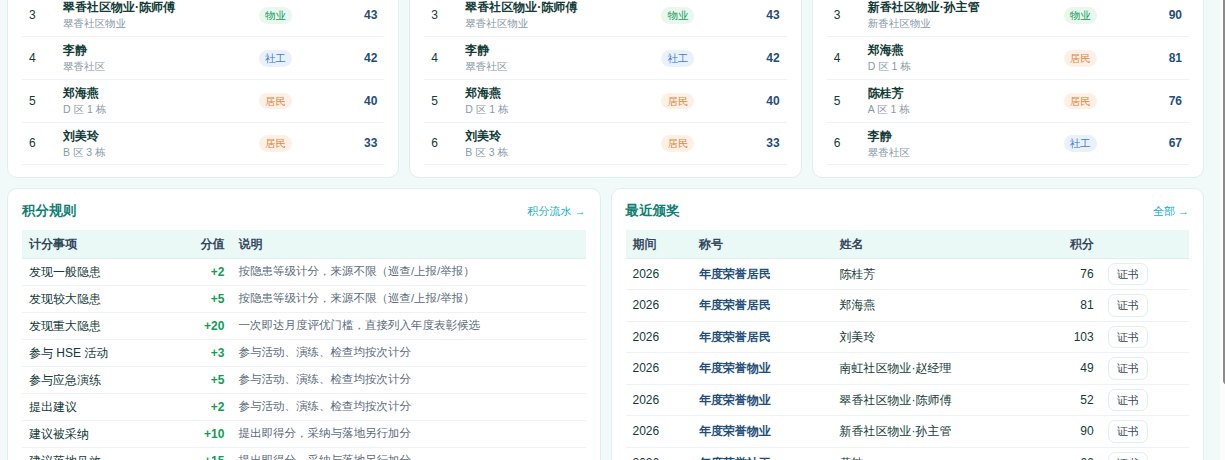Open 证书 for 南虹社区物业·赵经理
The image size is (1225, 460).
tap(1127, 369)
